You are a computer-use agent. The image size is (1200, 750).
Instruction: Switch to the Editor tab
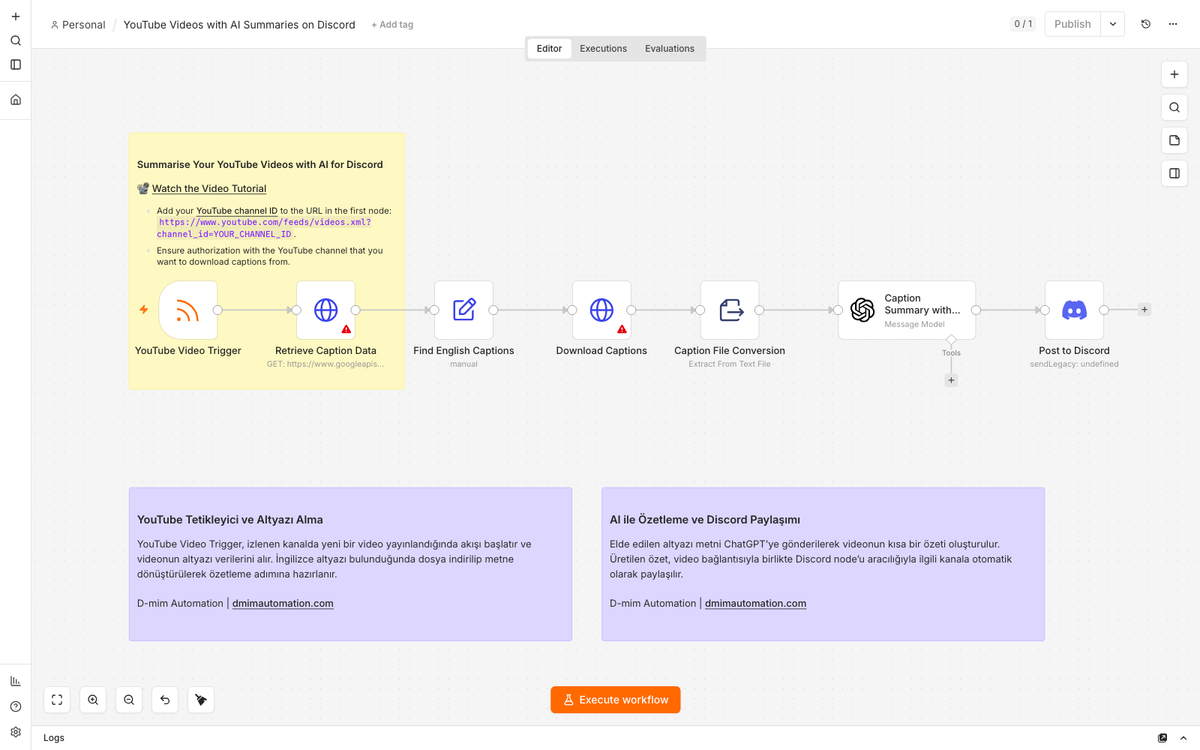pos(549,48)
